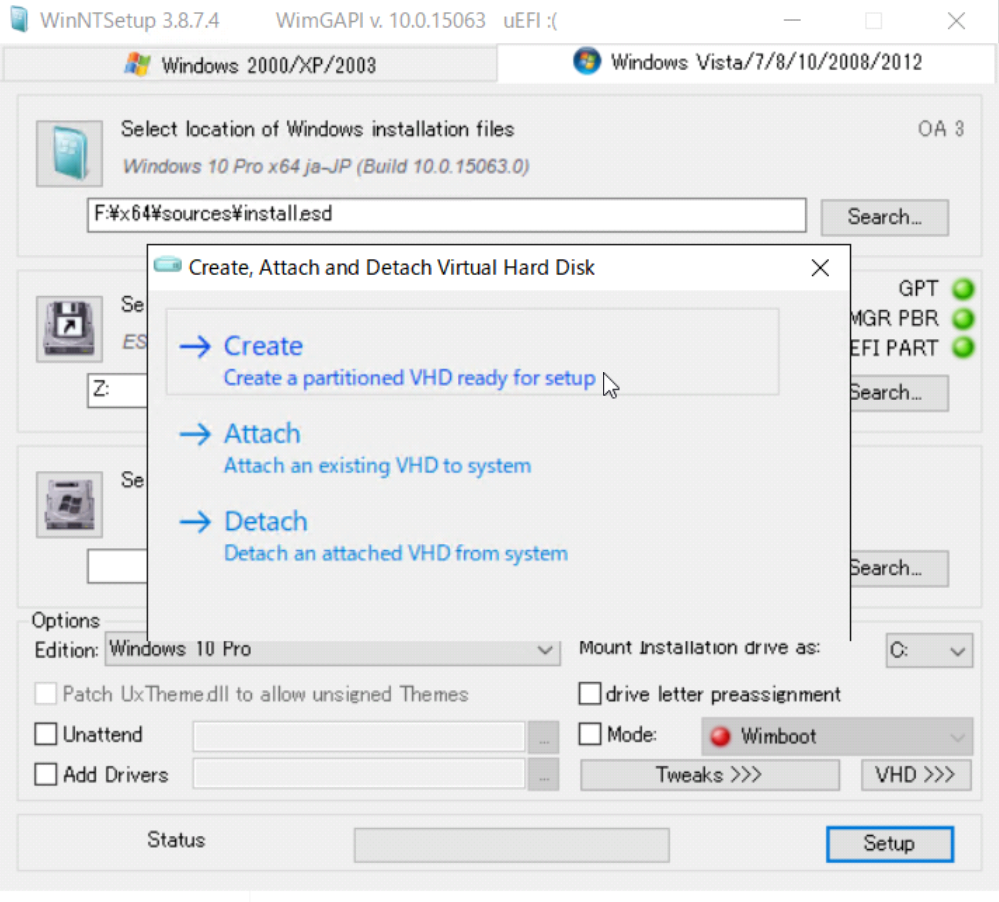Start installation with the Setup button
The width and height of the screenshot is (999, 902).
(889, 844)
